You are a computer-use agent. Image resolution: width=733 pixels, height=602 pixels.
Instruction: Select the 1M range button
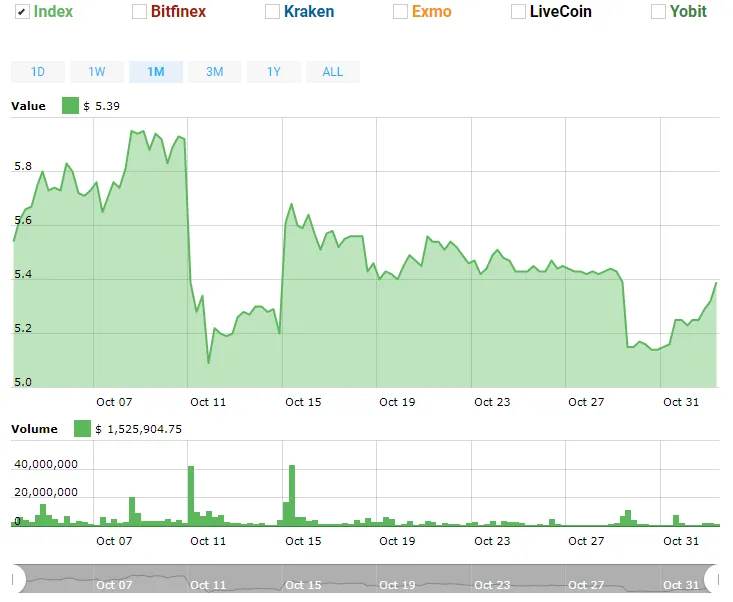tap(156, 72)
